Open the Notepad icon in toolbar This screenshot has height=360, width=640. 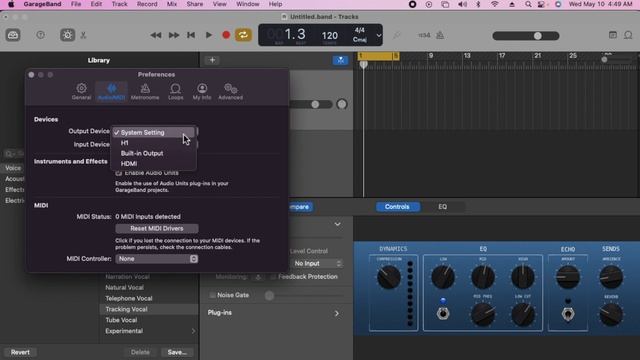(613, 35)
